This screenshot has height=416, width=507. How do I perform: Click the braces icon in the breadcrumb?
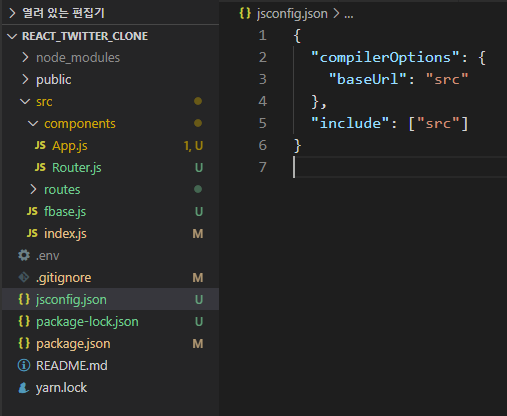(245, 13)
